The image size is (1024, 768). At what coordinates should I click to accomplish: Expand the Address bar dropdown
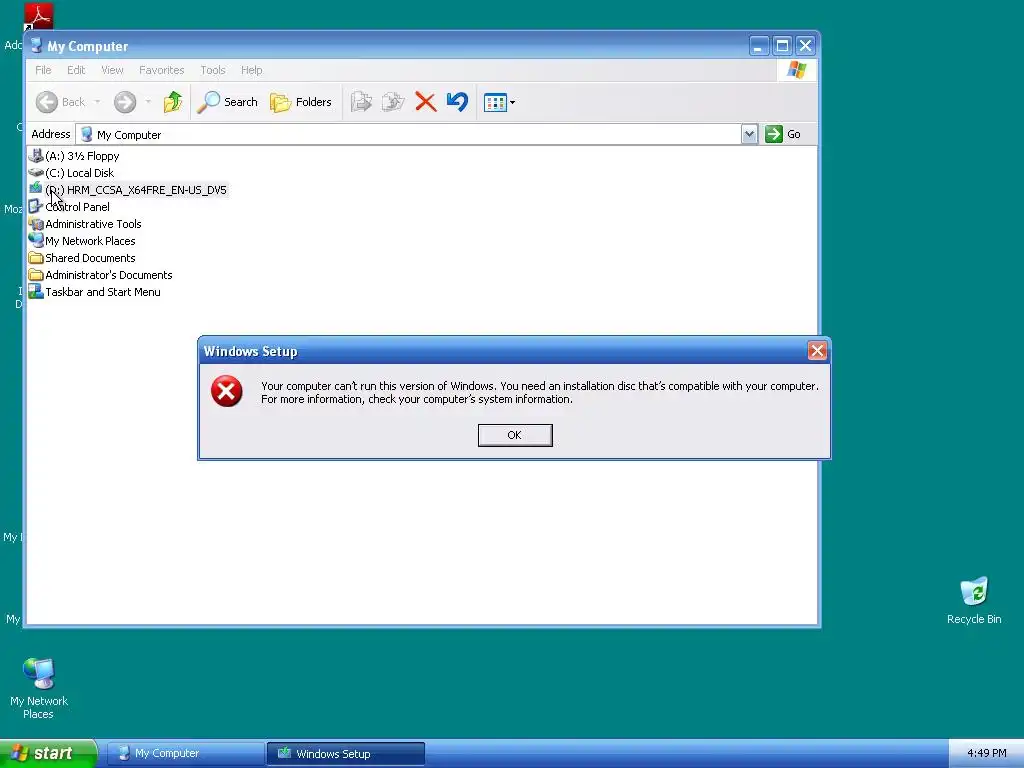click(749, 135)
